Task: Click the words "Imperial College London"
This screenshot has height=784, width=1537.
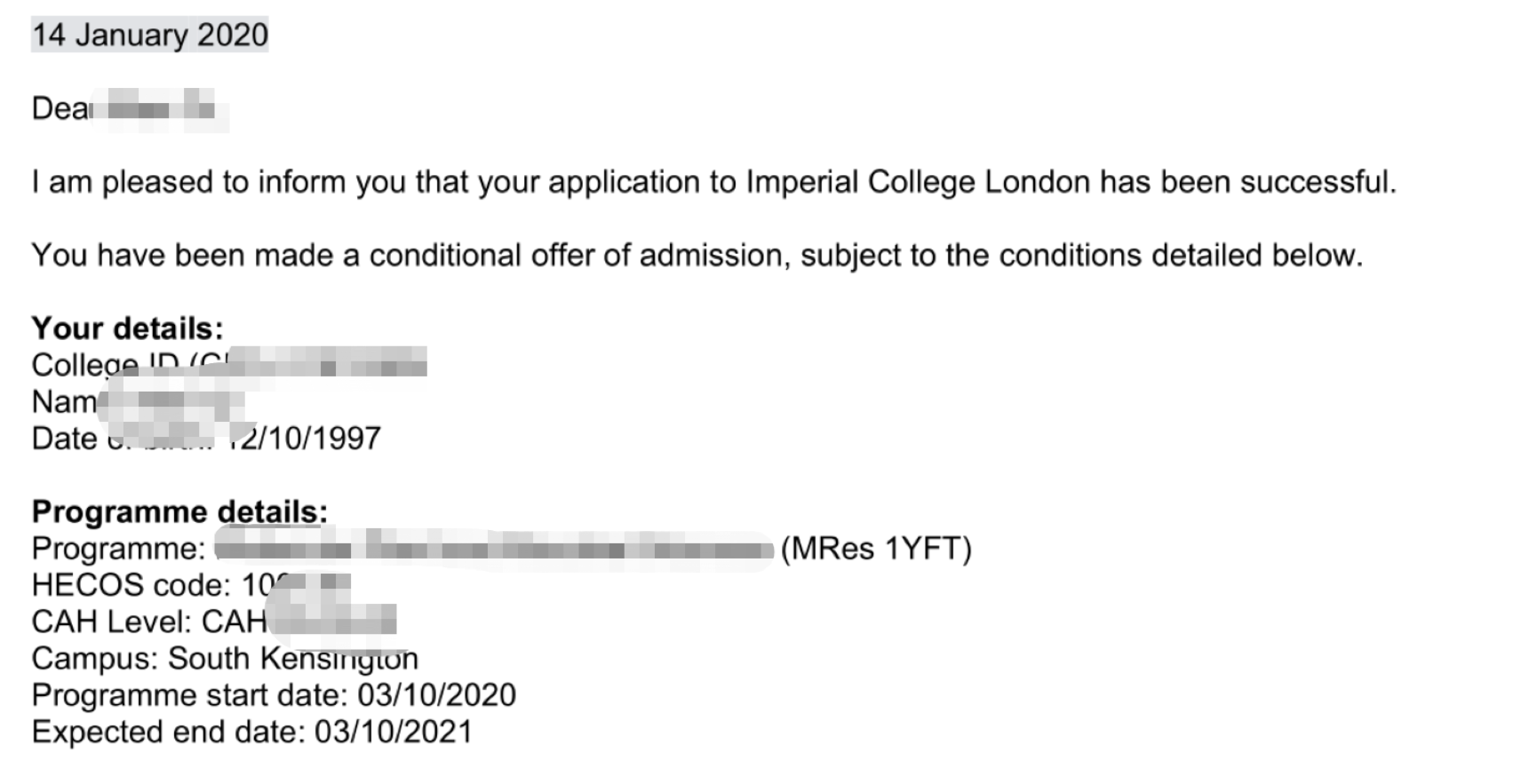Action: pyautogui.click(x=917, y=182)
